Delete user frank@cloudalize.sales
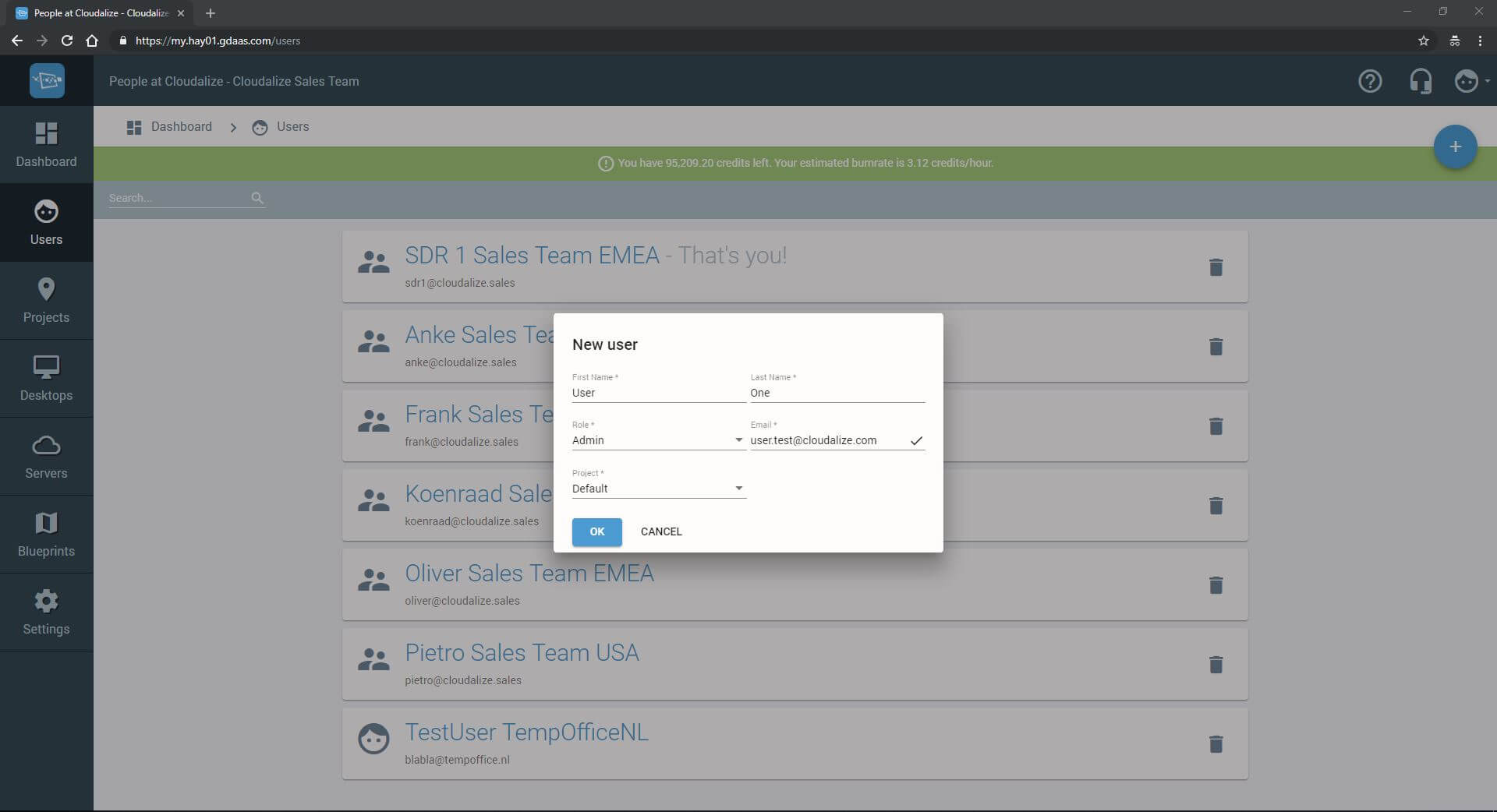Viewport: 1497px width, 812px height. pyautogui.click(x=1216, y=426)
